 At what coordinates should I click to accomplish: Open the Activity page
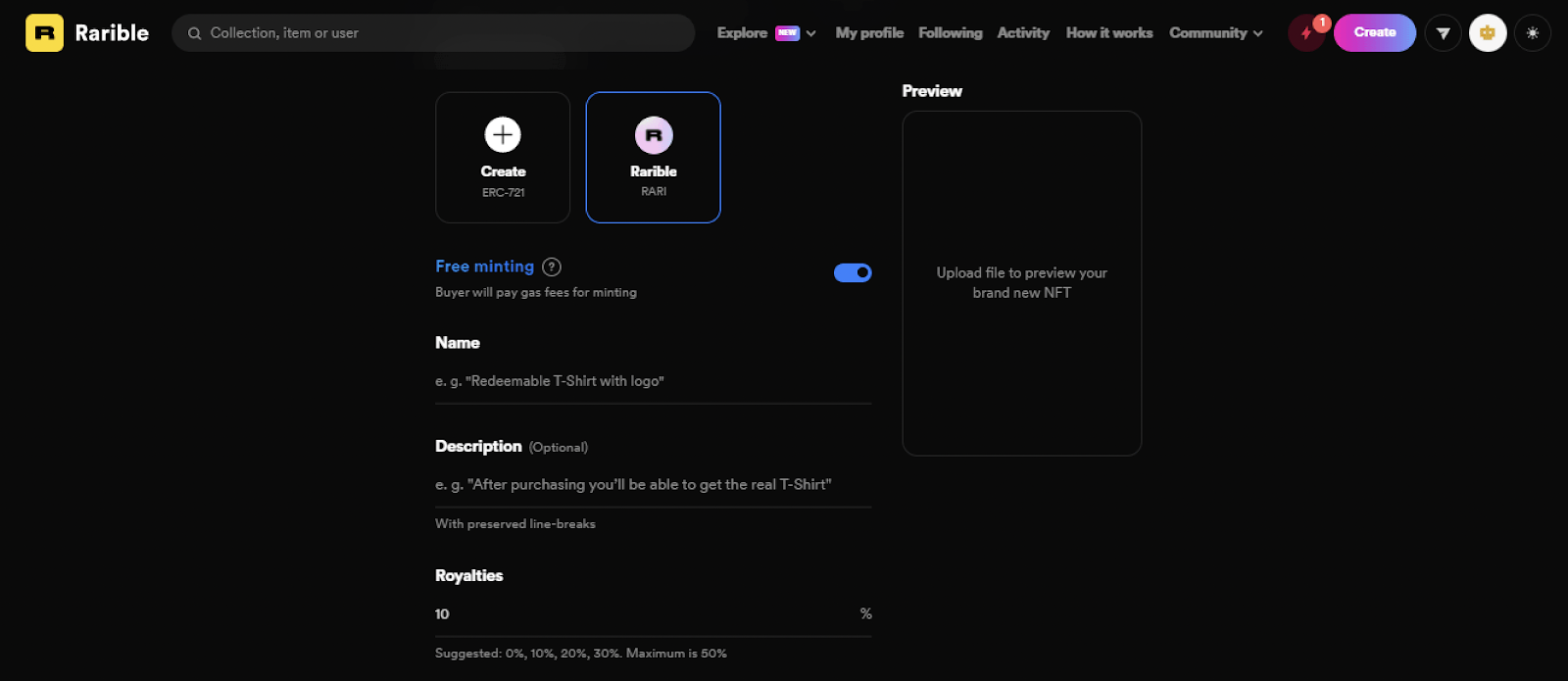[x=1023, y=33]
